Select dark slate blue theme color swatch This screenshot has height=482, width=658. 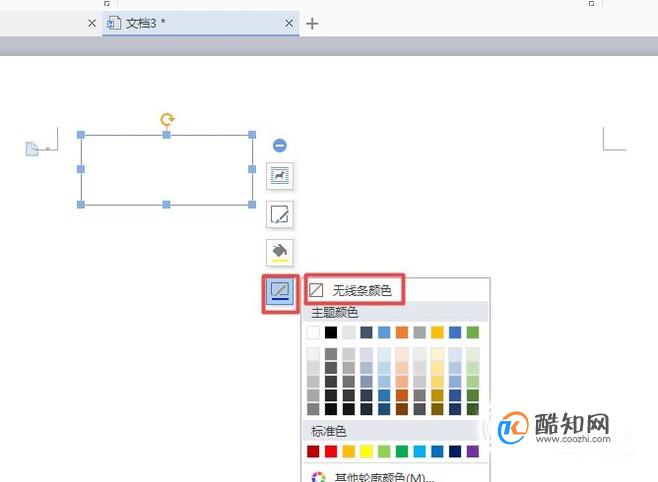[x=366, y=333]
